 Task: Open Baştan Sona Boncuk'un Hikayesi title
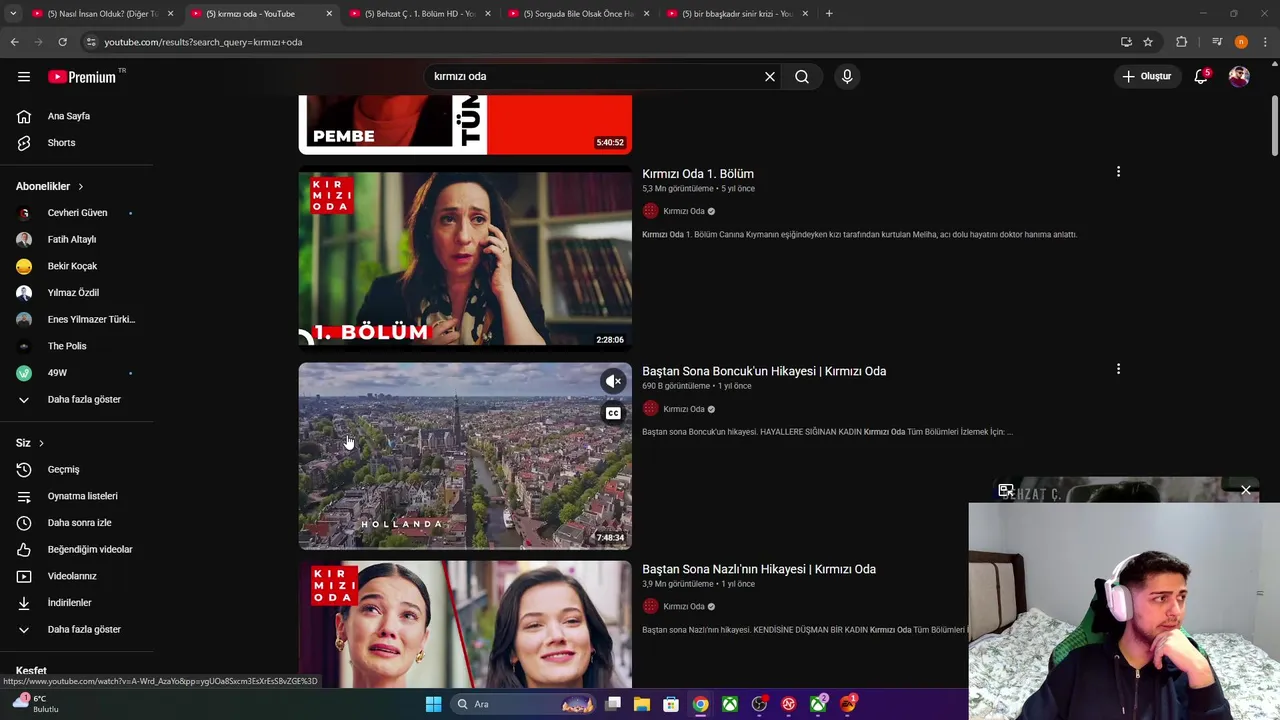764,371
